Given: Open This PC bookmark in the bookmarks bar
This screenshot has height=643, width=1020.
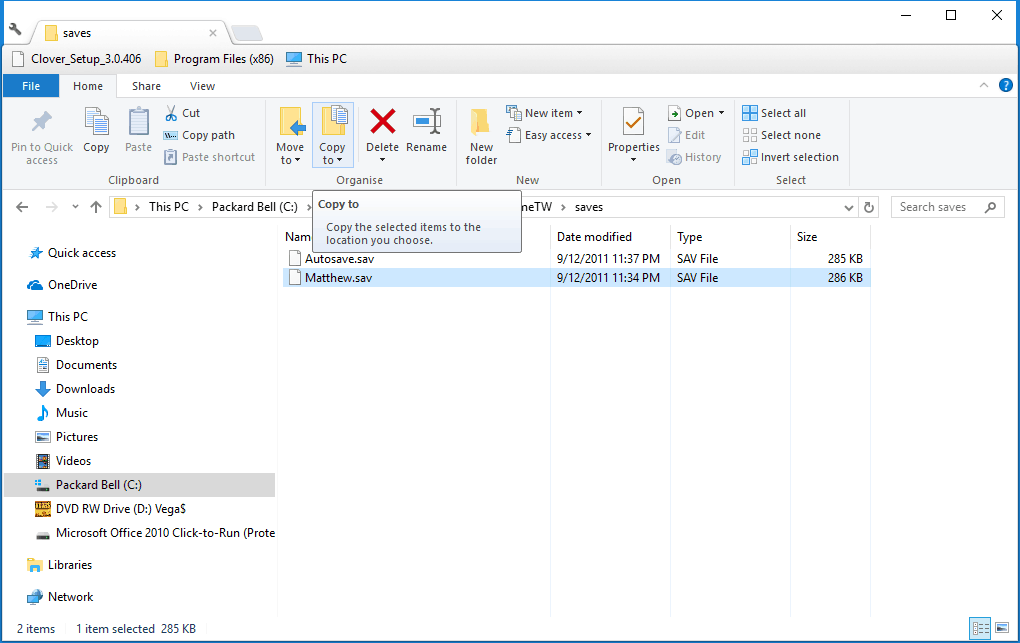Looking at the screenshot, I should (x=317, y=59).
